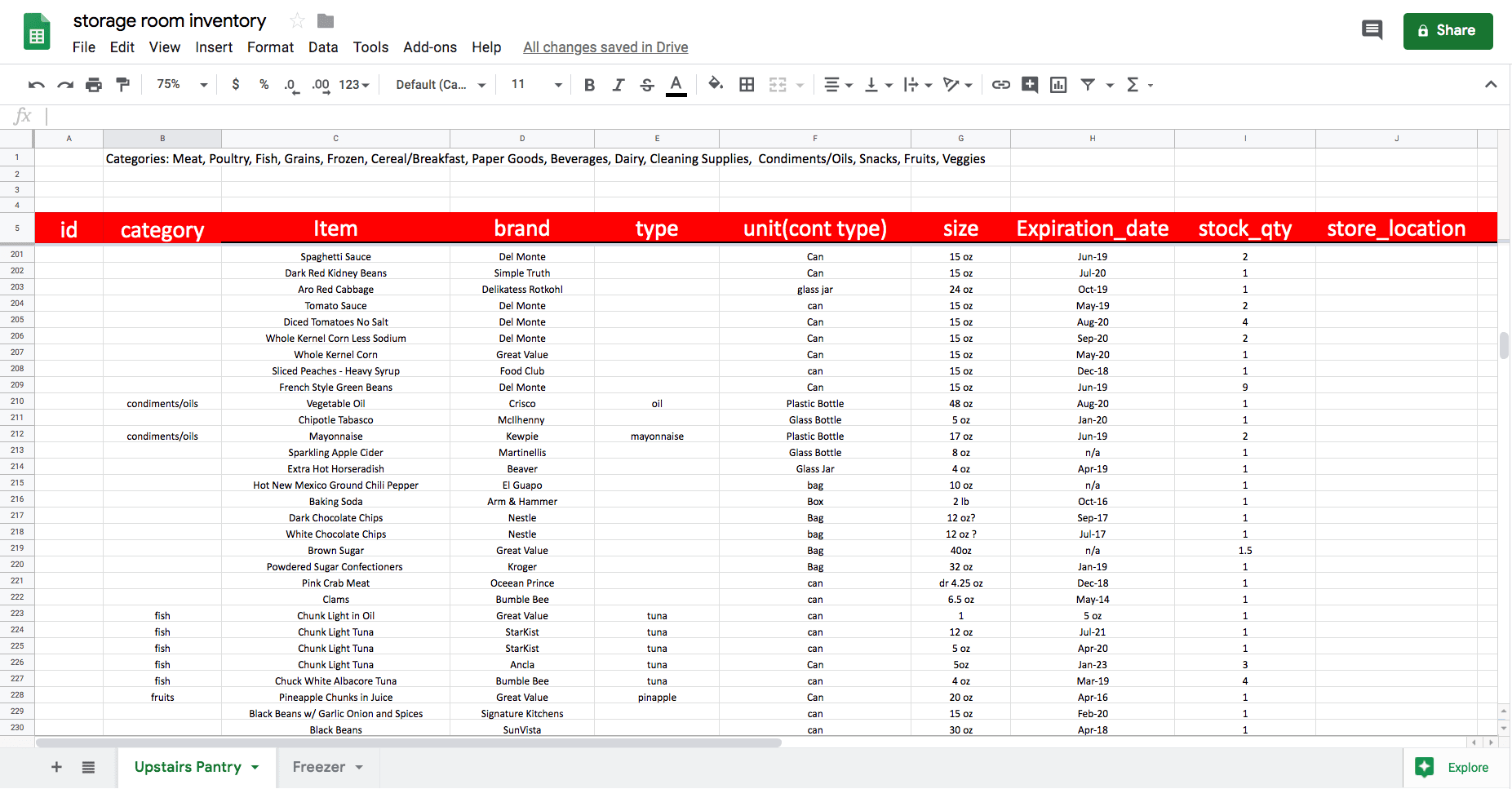This screenshot has width=1512, height=789.
Task: Open zoom level 75% dropdown
Action: click(x=182, y=85)
